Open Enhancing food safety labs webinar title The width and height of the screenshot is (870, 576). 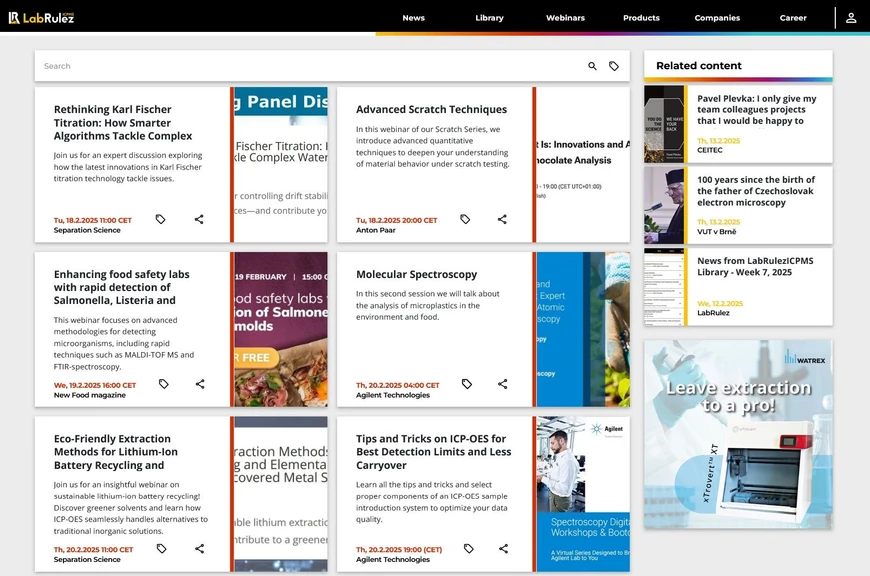click(x=122, y=287)
